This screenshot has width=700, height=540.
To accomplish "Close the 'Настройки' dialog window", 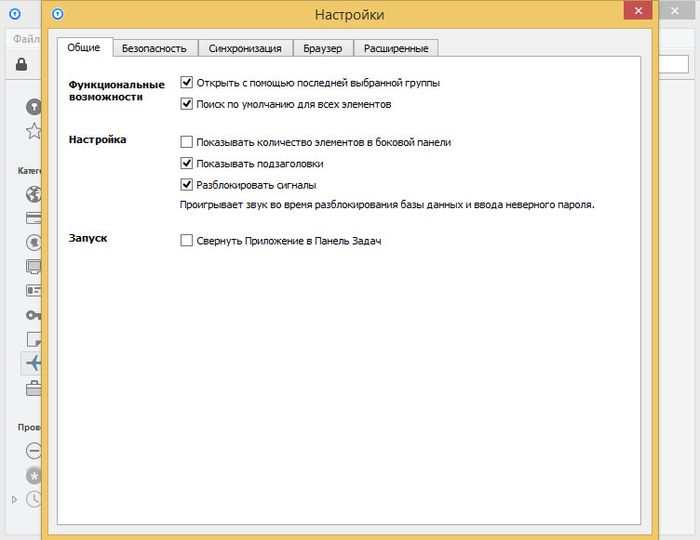I will pyautogui.click(x=635, y=13).
